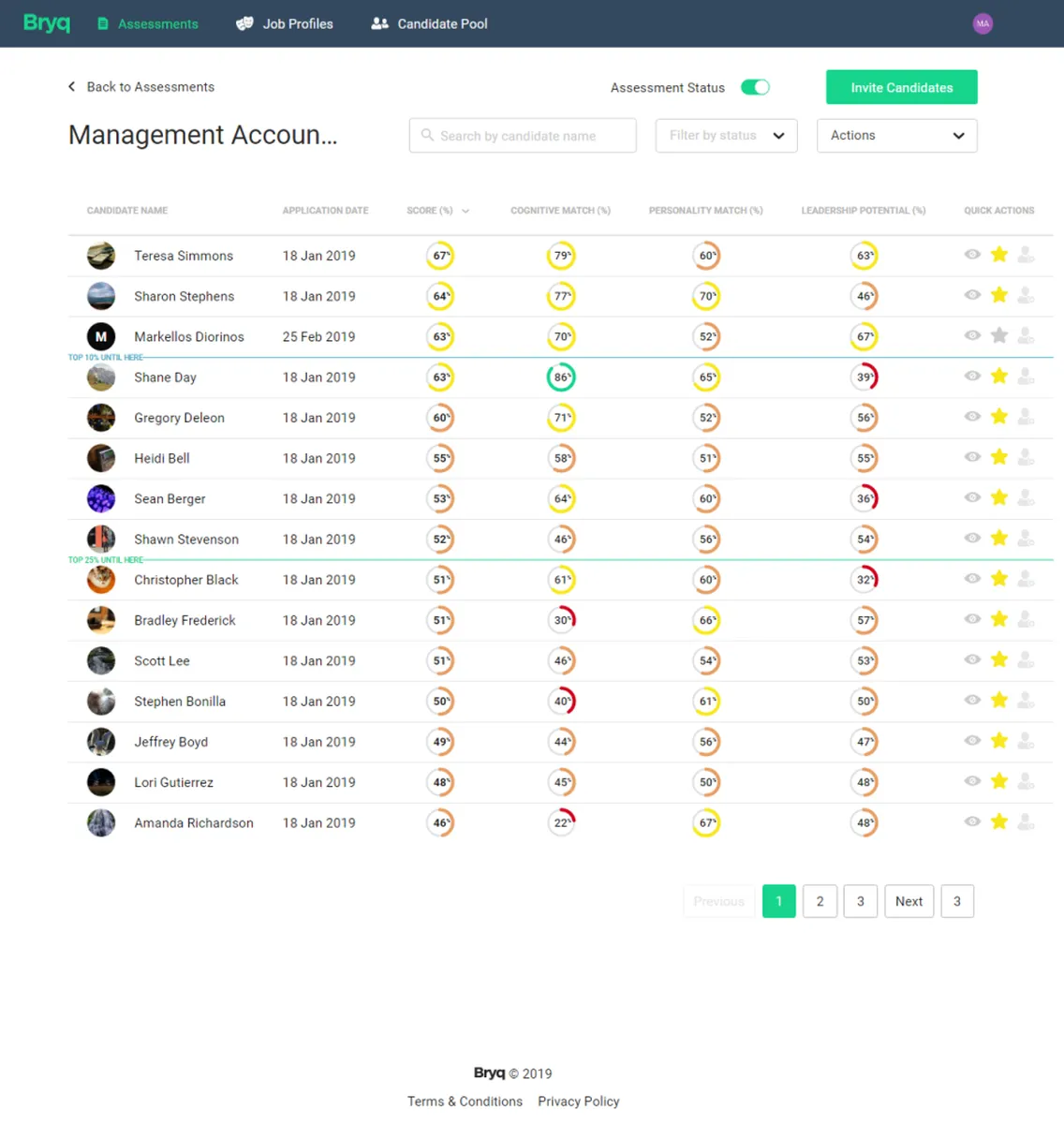Star candidate Stephen Bonilla
This screenshot has height=1124, width=1064.
(999, 700)
